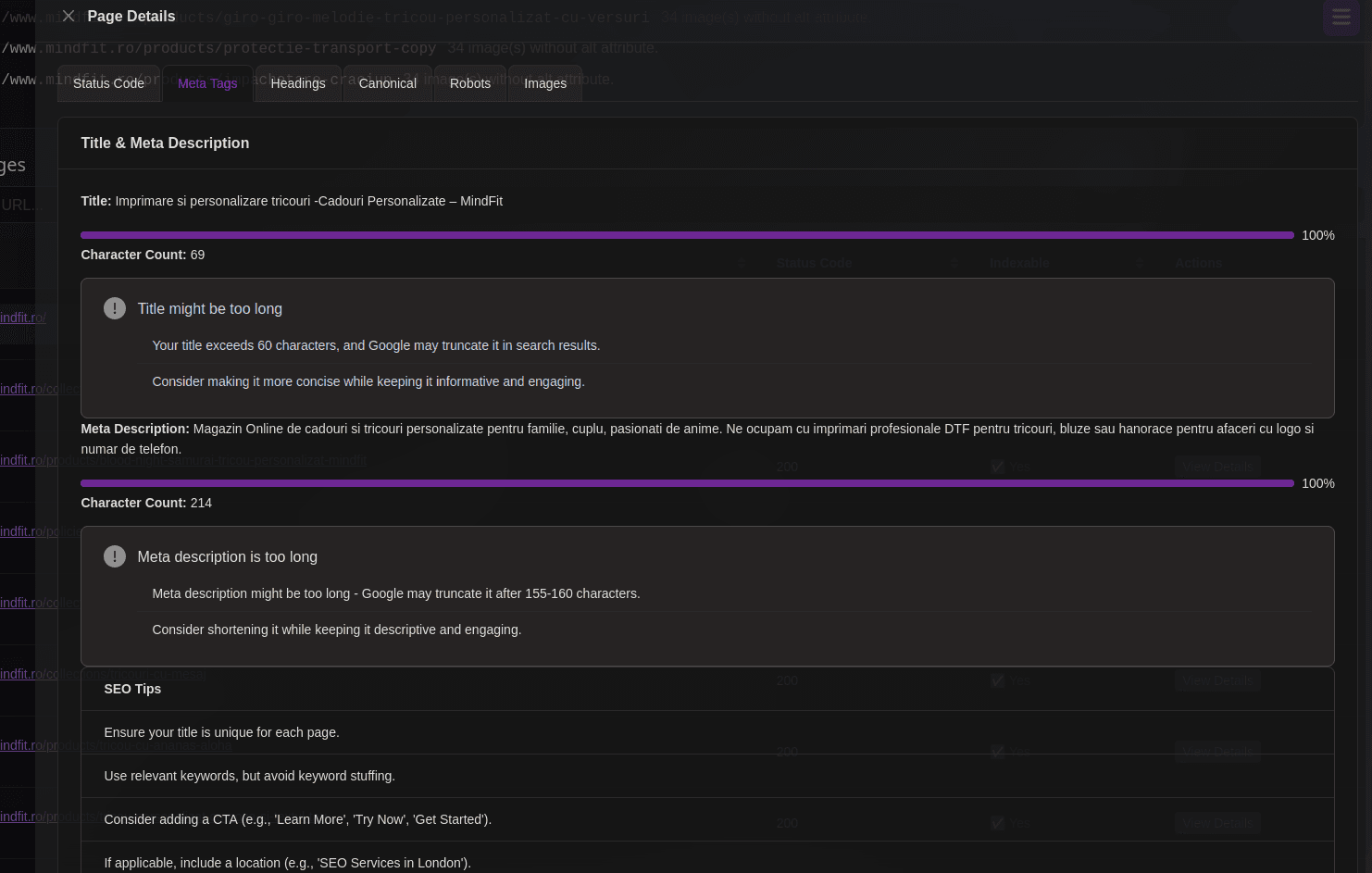The width and height of the screenshot is (1372, 873).
Task: Select the 'Title & Meta Description' section header
Action: (x=165, y=143)
